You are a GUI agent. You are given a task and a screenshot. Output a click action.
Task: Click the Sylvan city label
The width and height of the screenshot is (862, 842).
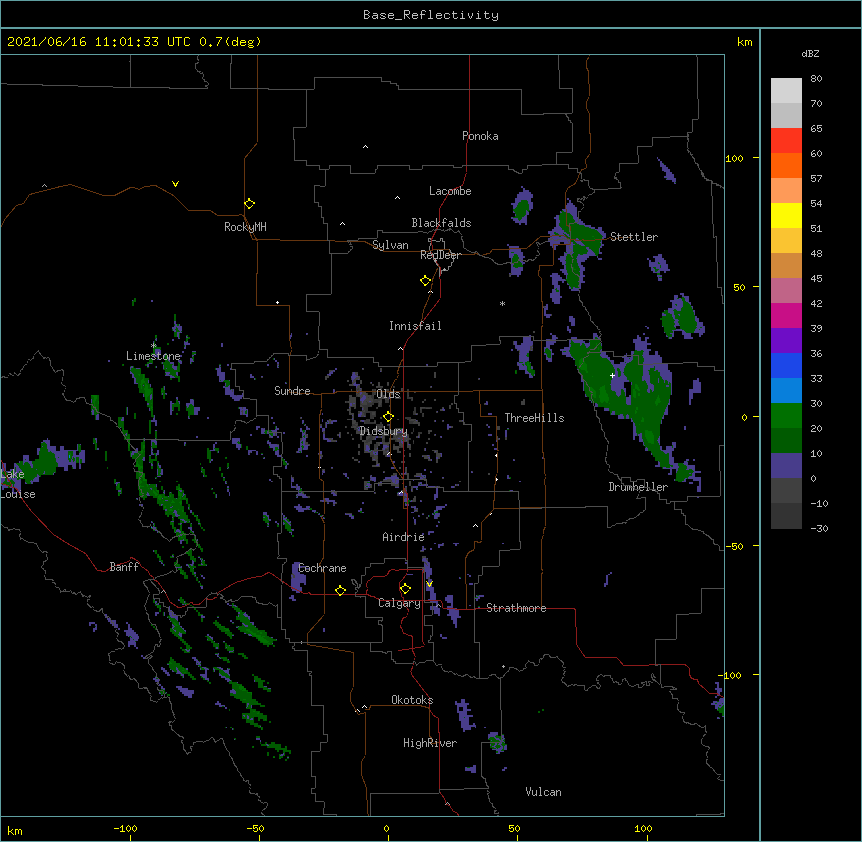(x=390, y=245)
